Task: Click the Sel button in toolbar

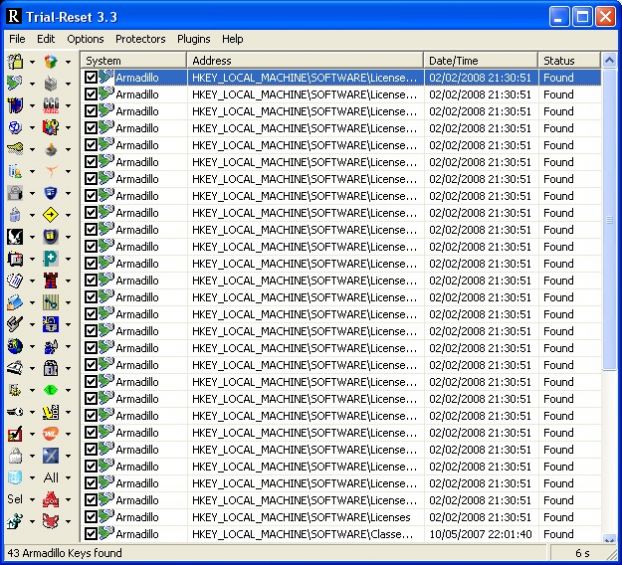Action: tap(14, 500)
